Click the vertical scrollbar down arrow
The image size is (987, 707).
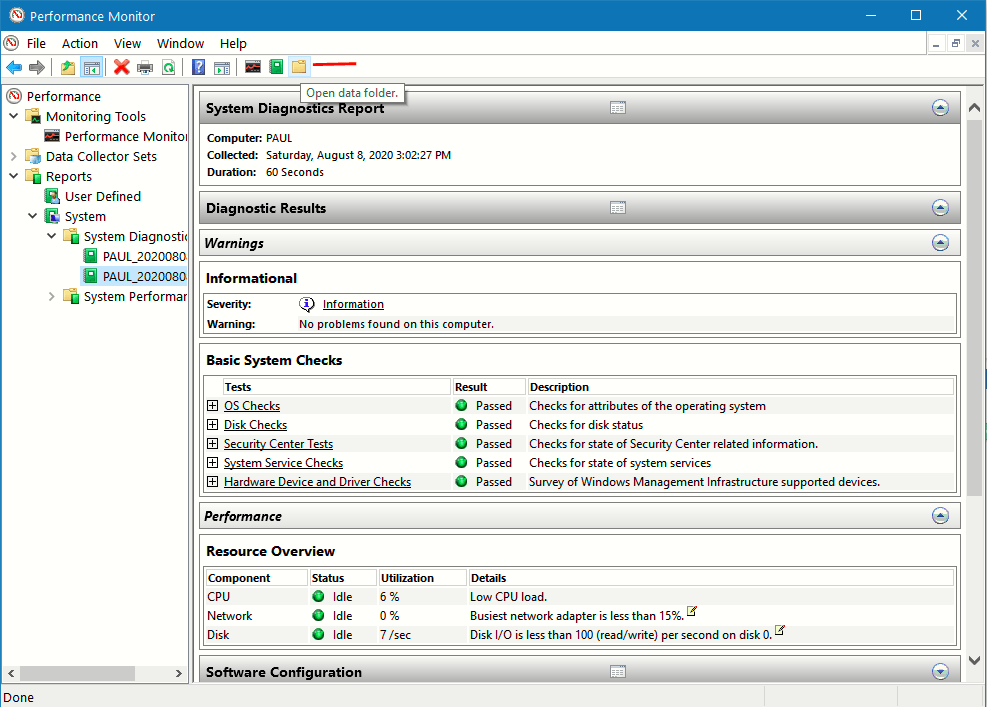click(x=973, y=660)
